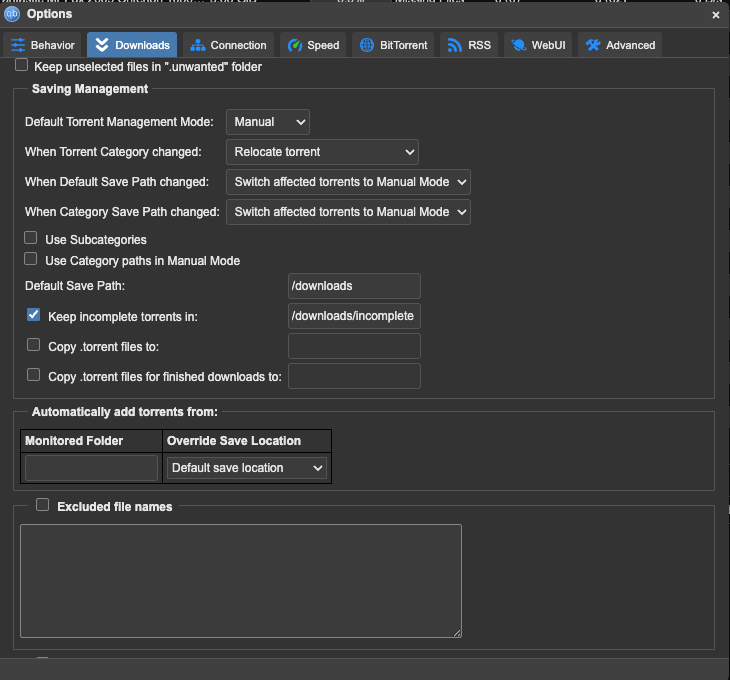730x680 pixels.
Task: Click the Default Save Path label
Action: click(75, 286)
